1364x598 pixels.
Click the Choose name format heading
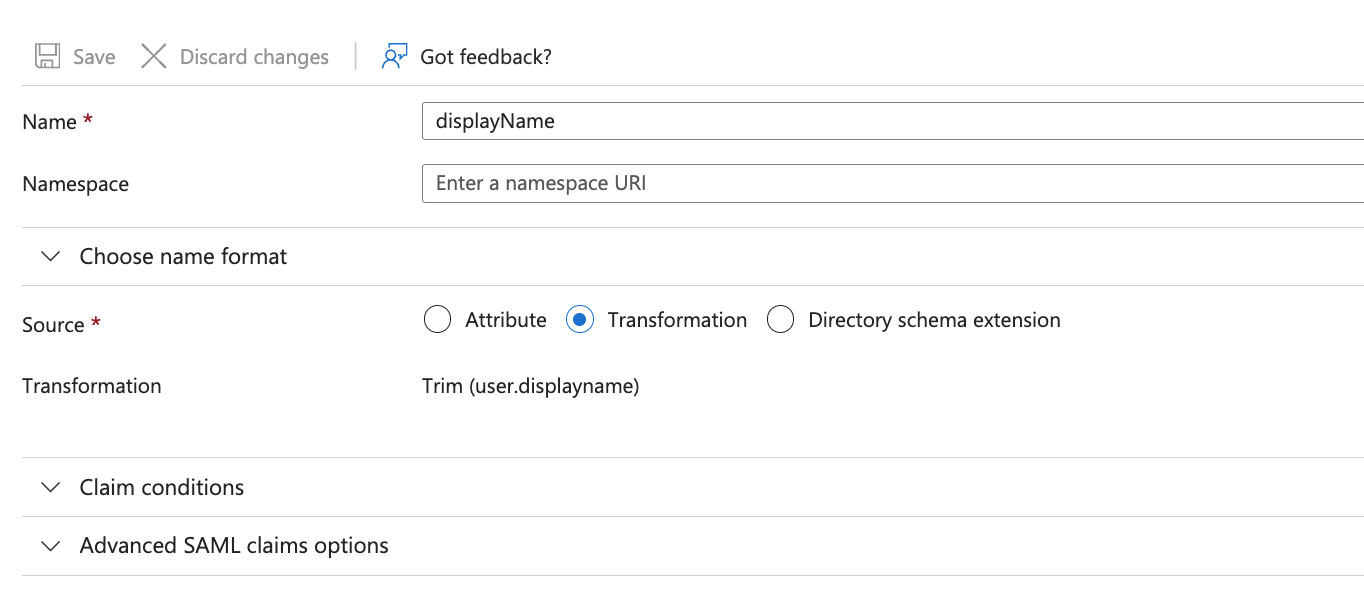(183, 257)
